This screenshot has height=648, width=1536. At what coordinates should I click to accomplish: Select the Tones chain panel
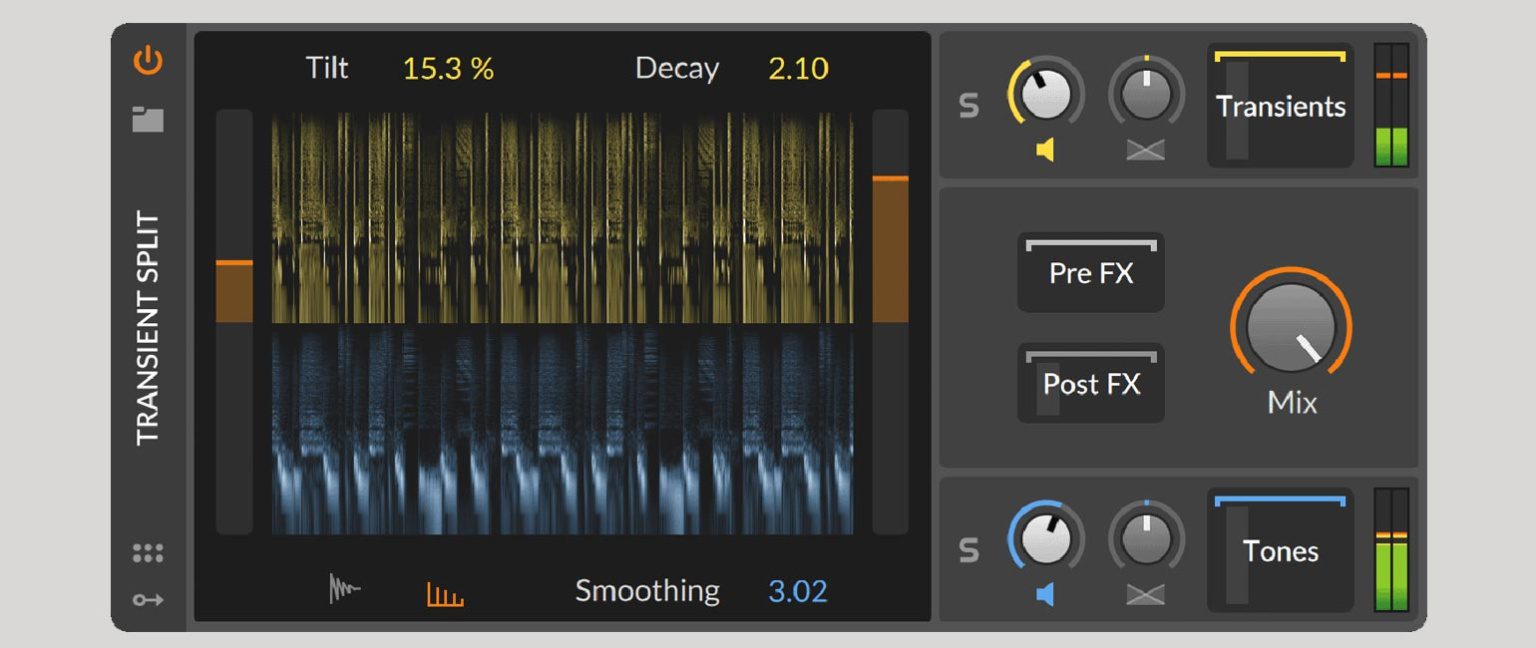(x=1279, y=550)
